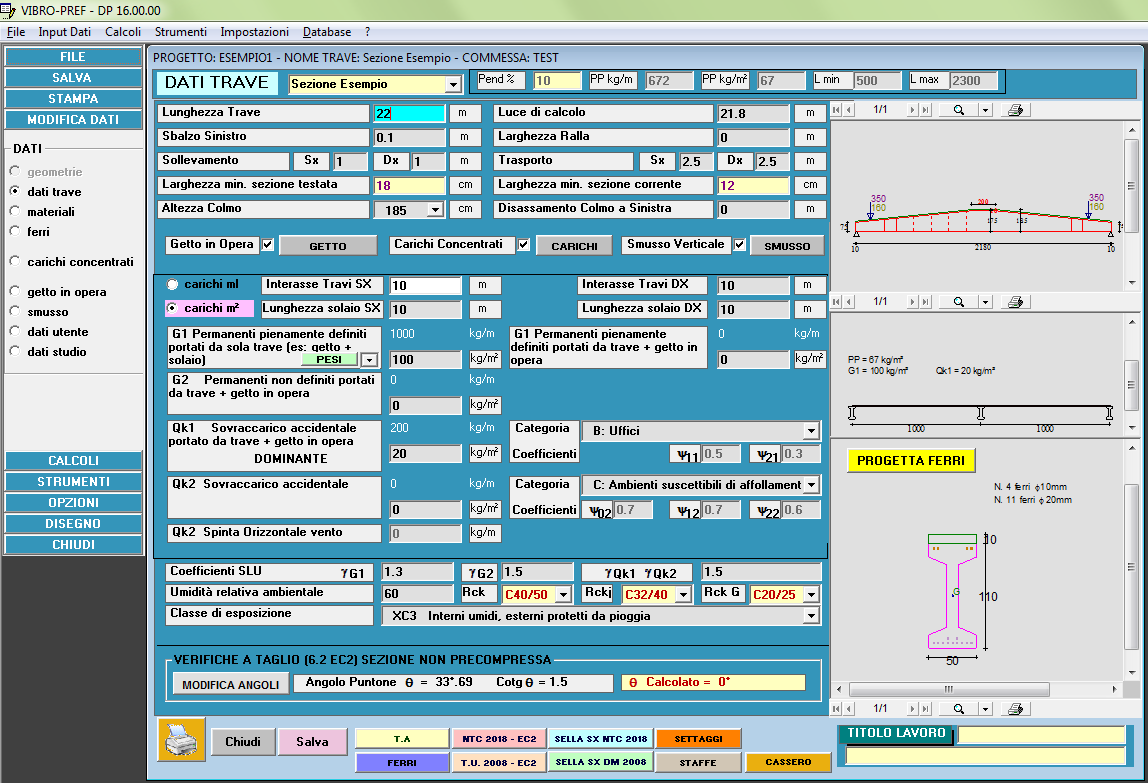Go to previous page in beam elevation preview
Image resolution: width=1148 pixels, height=783 pixels.
(x=849, y=110)
